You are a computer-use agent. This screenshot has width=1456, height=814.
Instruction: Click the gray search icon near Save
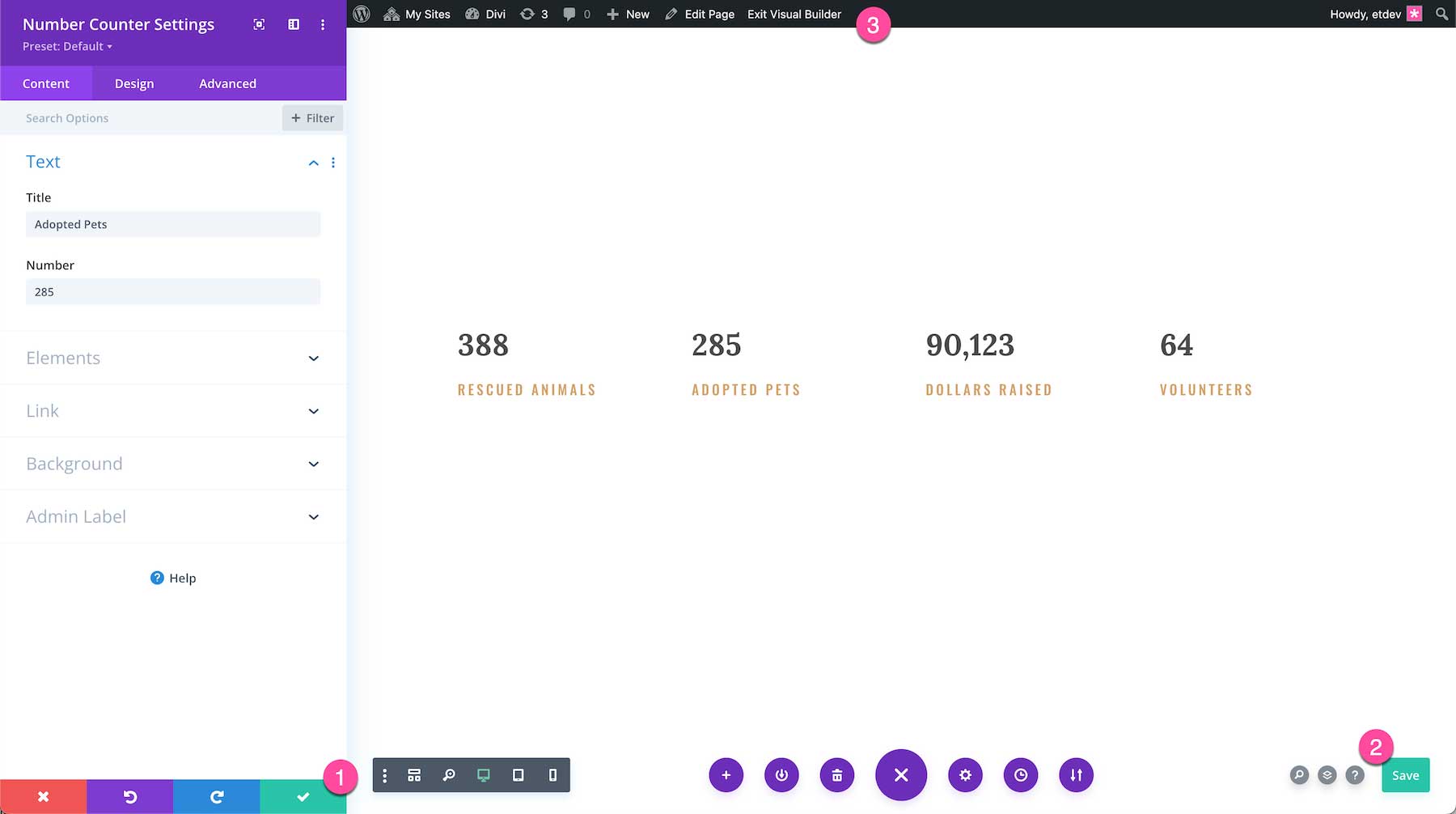1299,775
